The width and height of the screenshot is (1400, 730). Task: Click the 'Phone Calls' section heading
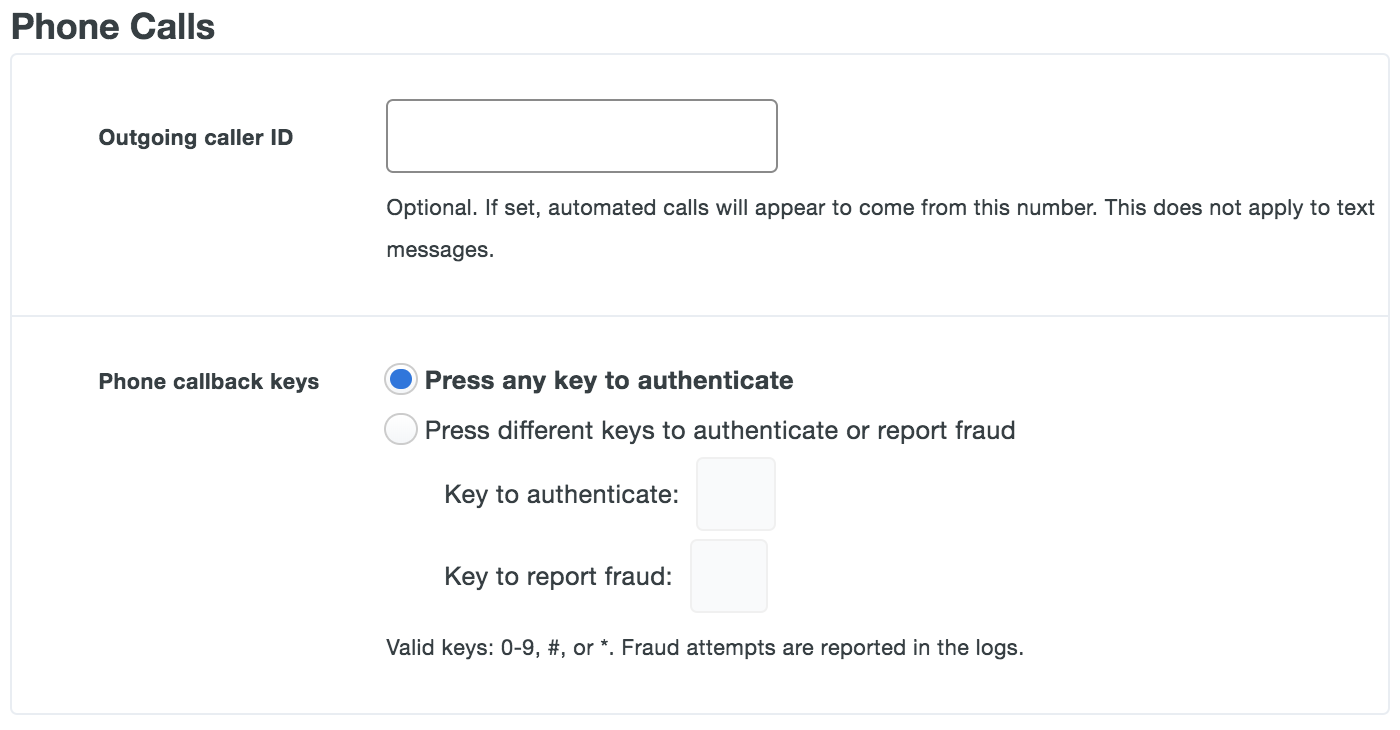tap(113, 26)
